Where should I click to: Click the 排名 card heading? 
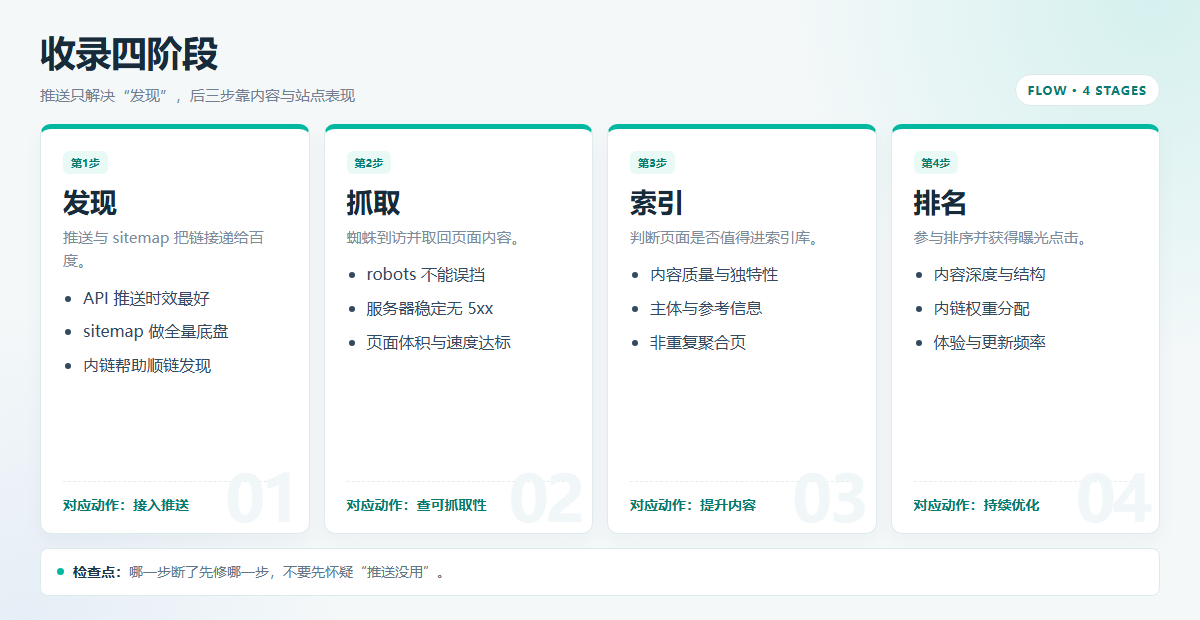(941, 203)
